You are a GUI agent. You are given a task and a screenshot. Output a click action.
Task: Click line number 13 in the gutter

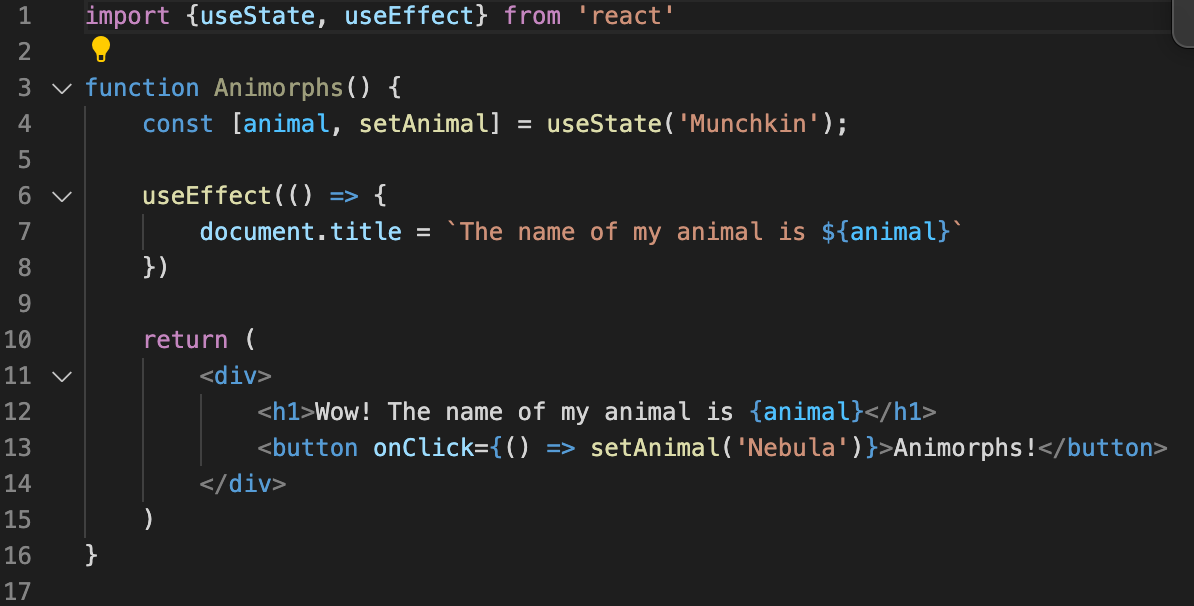pyautogui.click(x=18, y=448)
